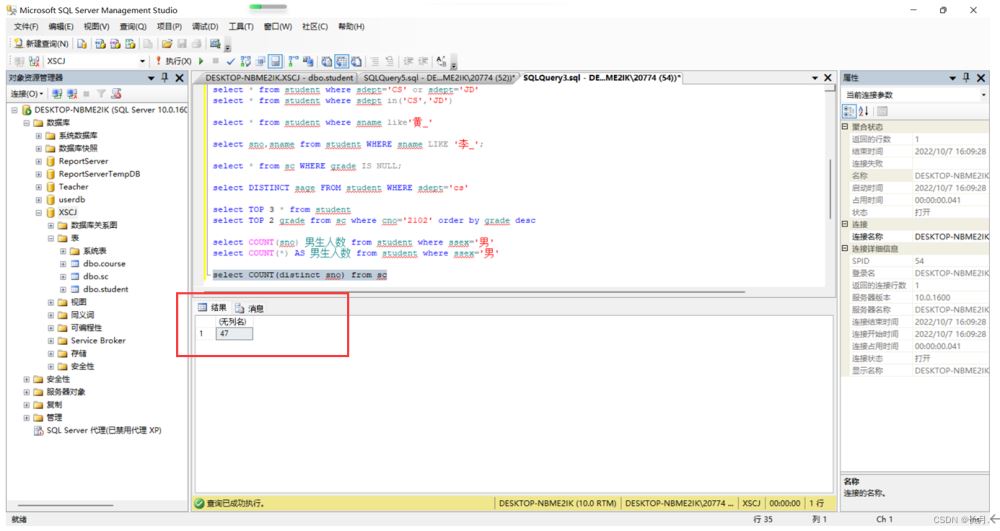The width and height of the screenshot is (1000, 531).
Task: Select the result cell showing 47
Action: tap(234, 333)
